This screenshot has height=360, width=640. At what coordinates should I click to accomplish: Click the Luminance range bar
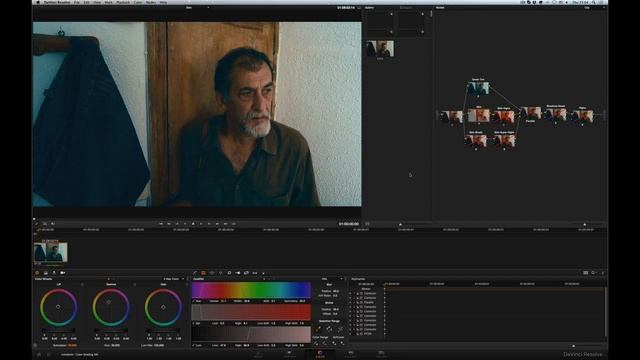click(x=251, y=335)
